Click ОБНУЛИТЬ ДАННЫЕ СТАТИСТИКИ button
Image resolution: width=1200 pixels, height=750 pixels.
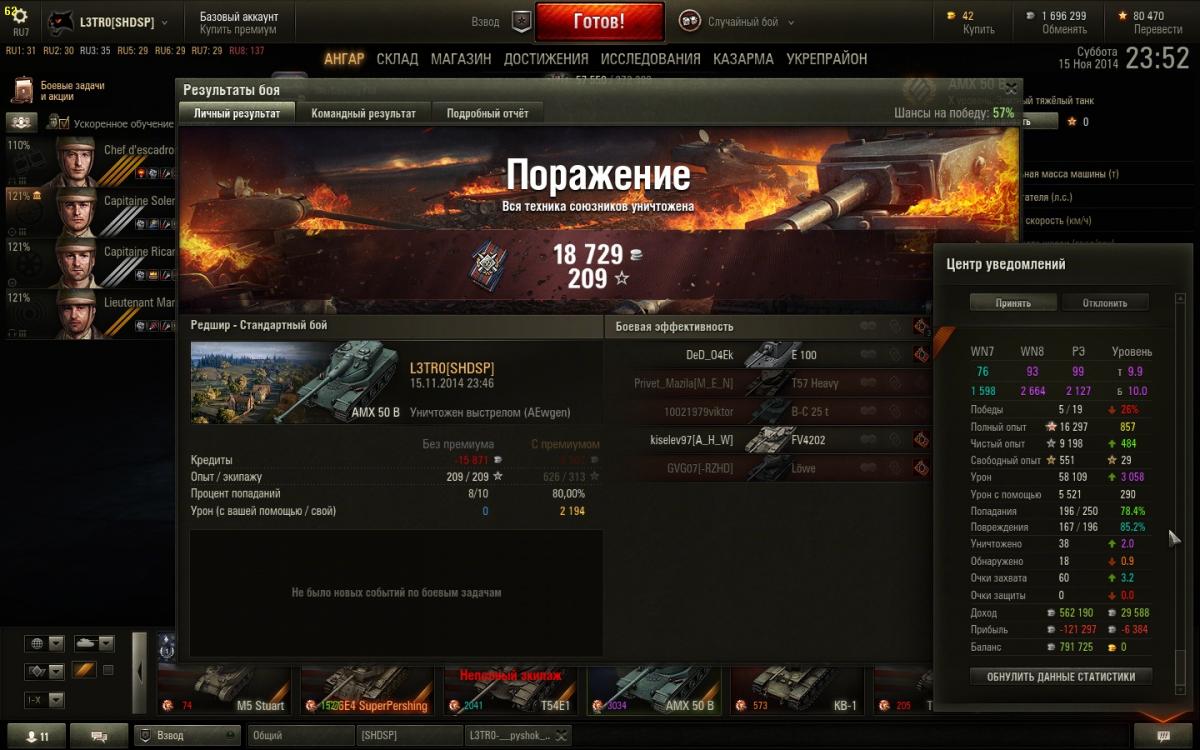tap(1061, 676)
